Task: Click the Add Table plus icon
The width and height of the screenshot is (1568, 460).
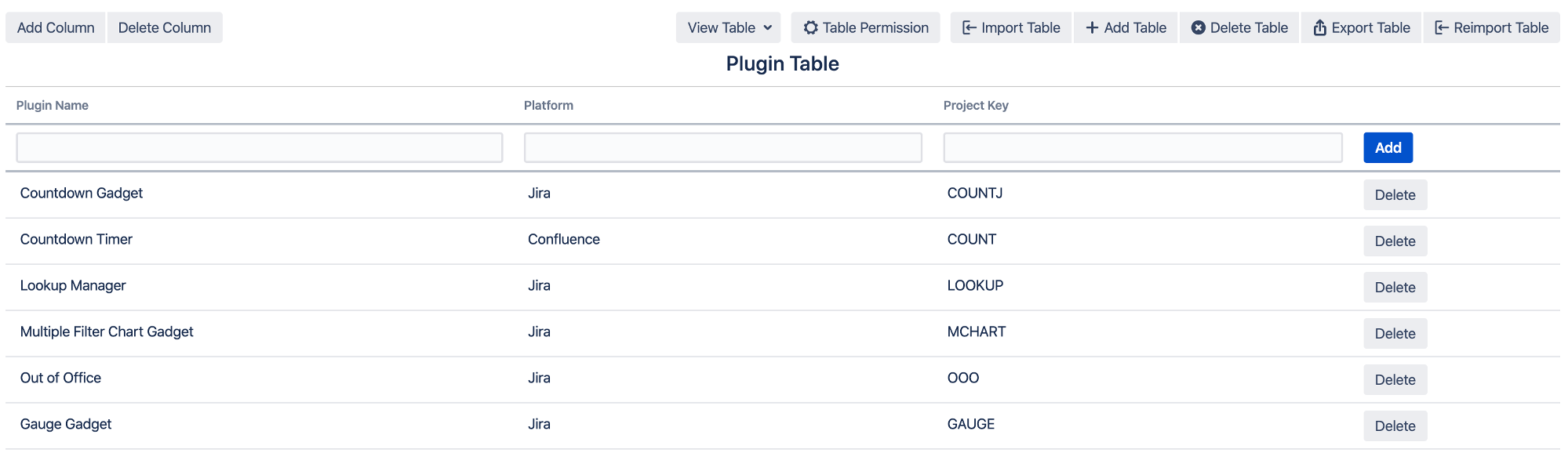Action: coord(1092,28)
